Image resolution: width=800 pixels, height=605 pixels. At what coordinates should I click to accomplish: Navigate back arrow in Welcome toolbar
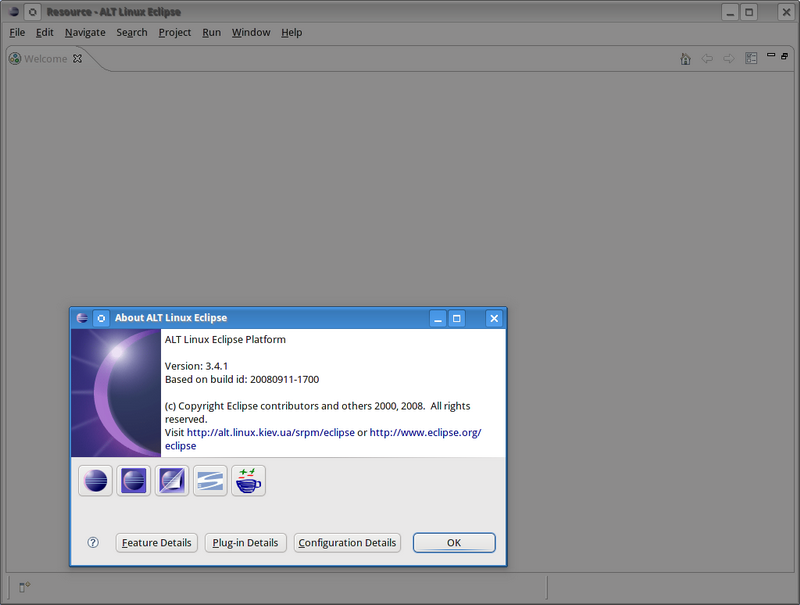pos(707,59)
